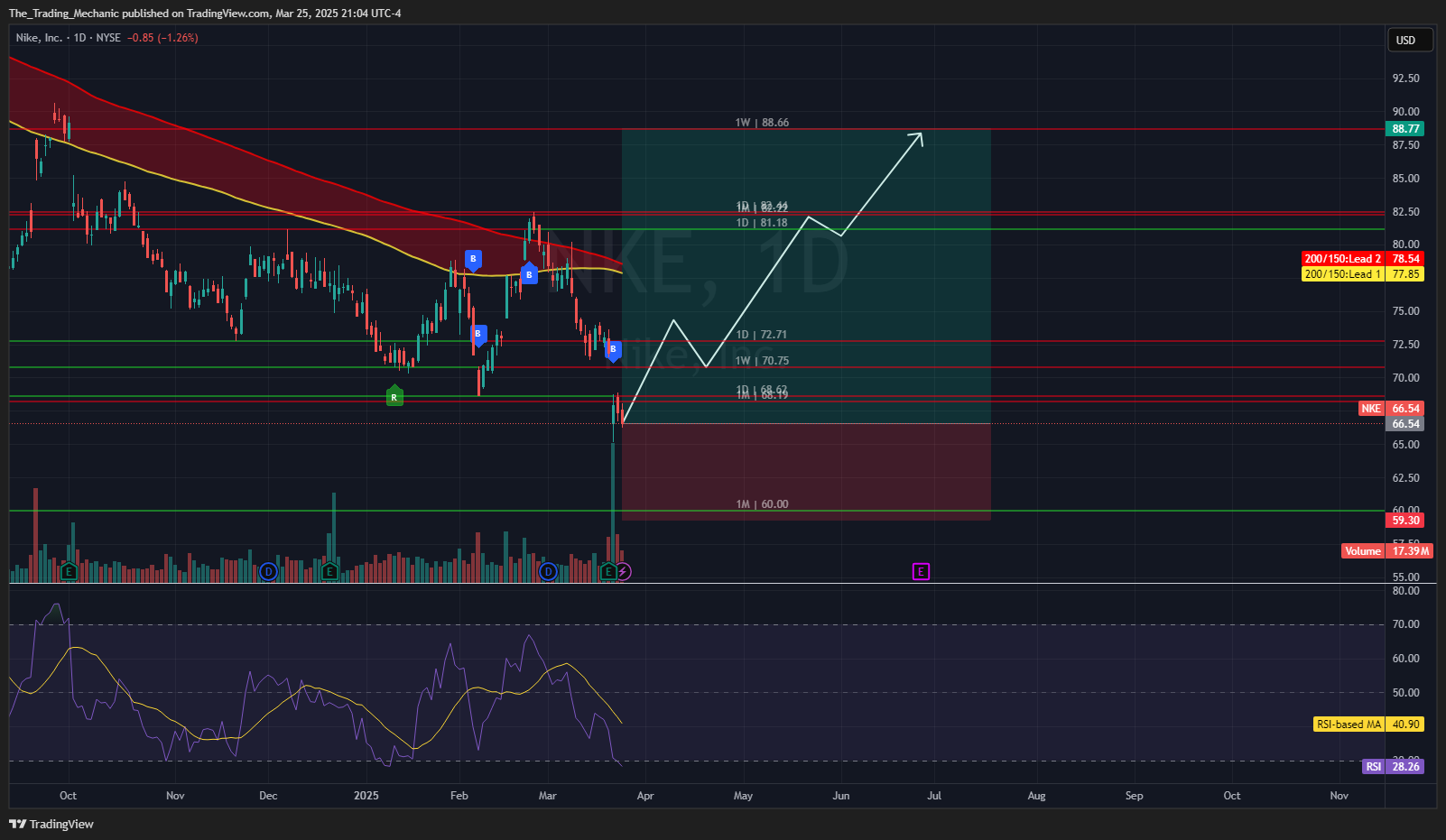This screenshot has width=1446, height=840.
Task: Click the 1W | 88.66 level label
Action: pyautogui.click(x=762, y=123)
